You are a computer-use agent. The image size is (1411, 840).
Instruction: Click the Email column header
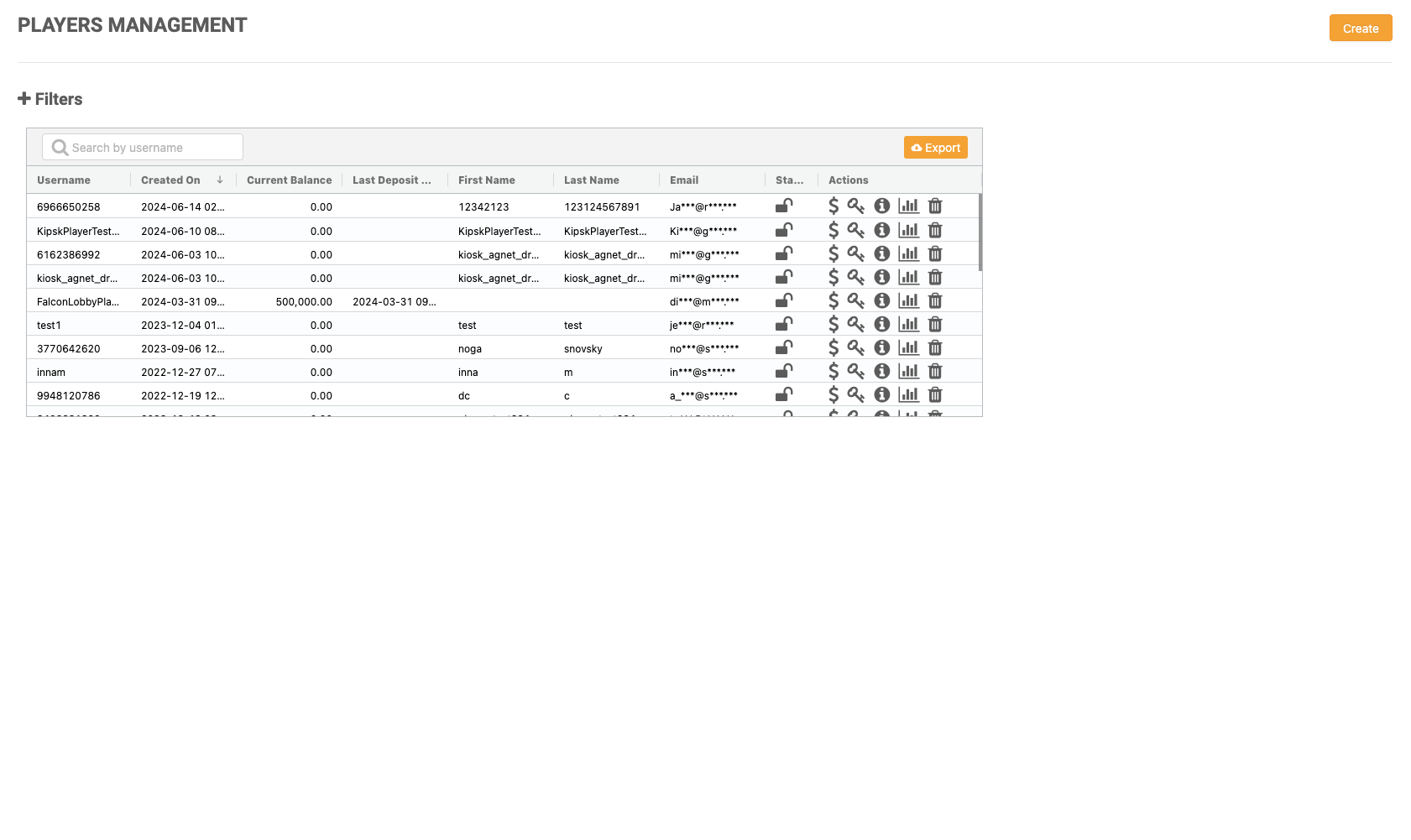click(684, 180)
